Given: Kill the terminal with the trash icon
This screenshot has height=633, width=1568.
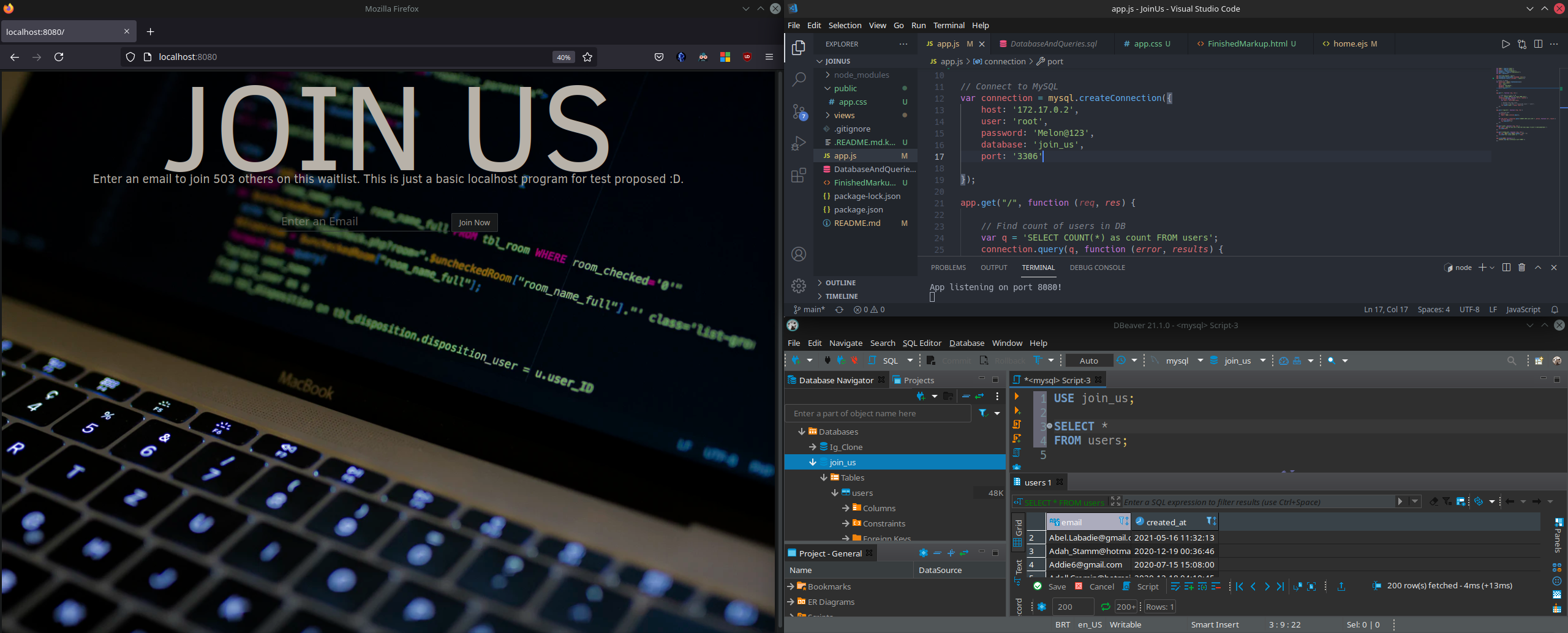Looking at the screenshot, I should (1521, 268).
